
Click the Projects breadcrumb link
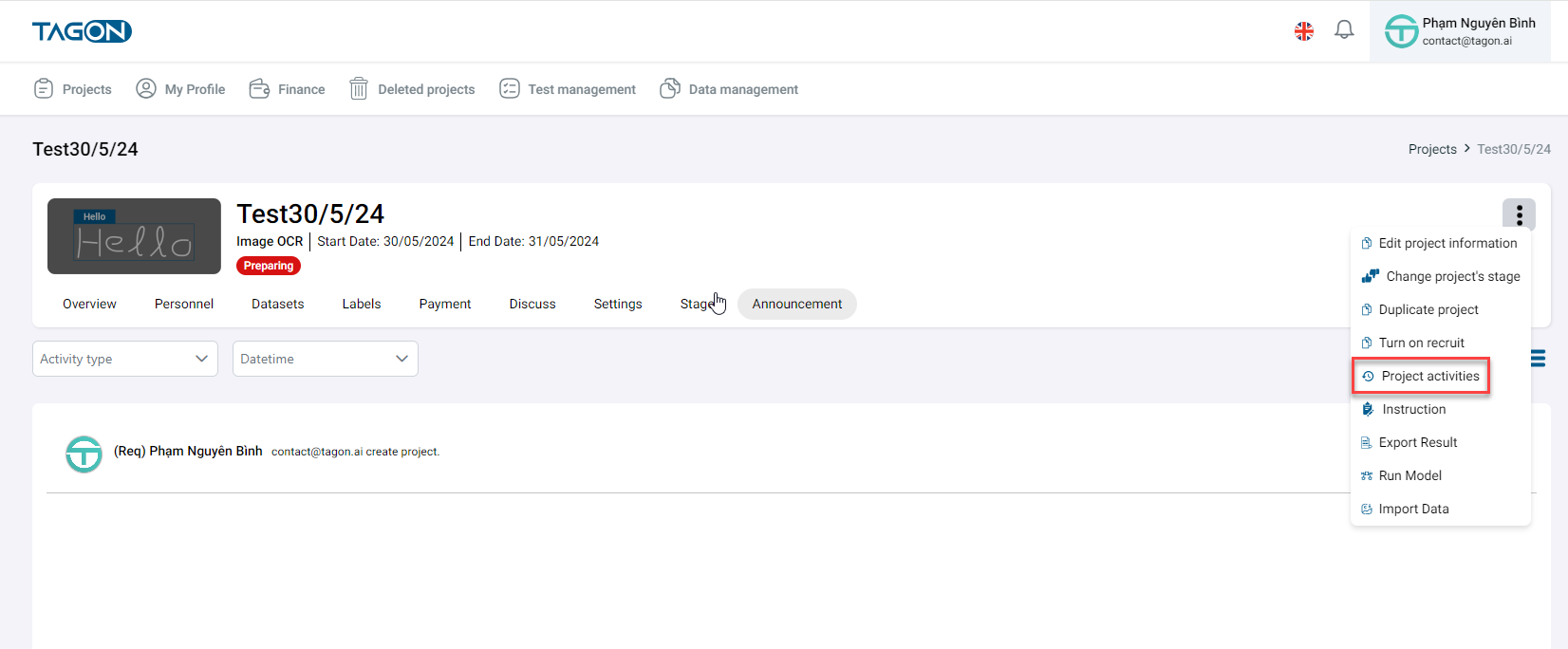(x=1431, y=149)
